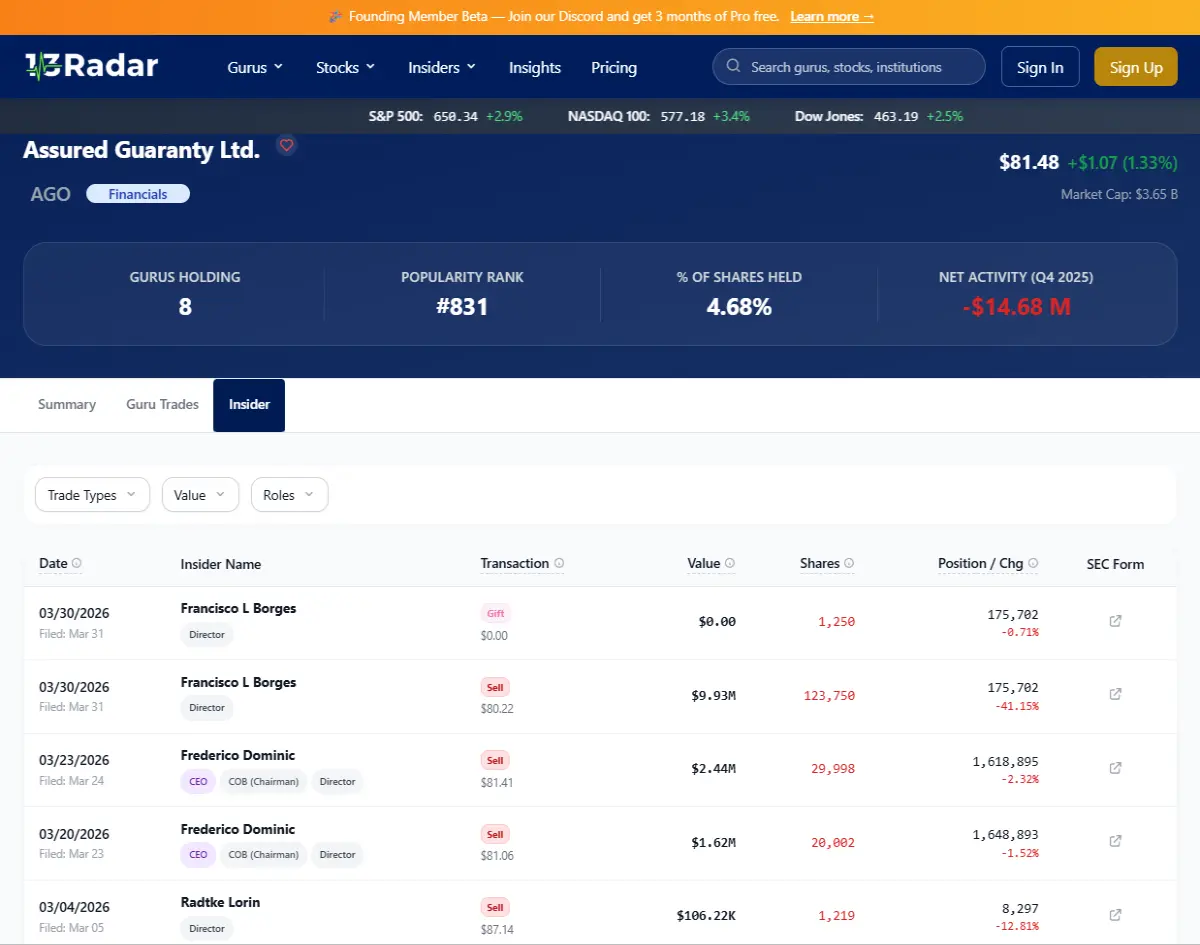The width and height of the screenshot is (1200, 945).
Task: Click info icon next to Shares header
Action: (849, 563)
